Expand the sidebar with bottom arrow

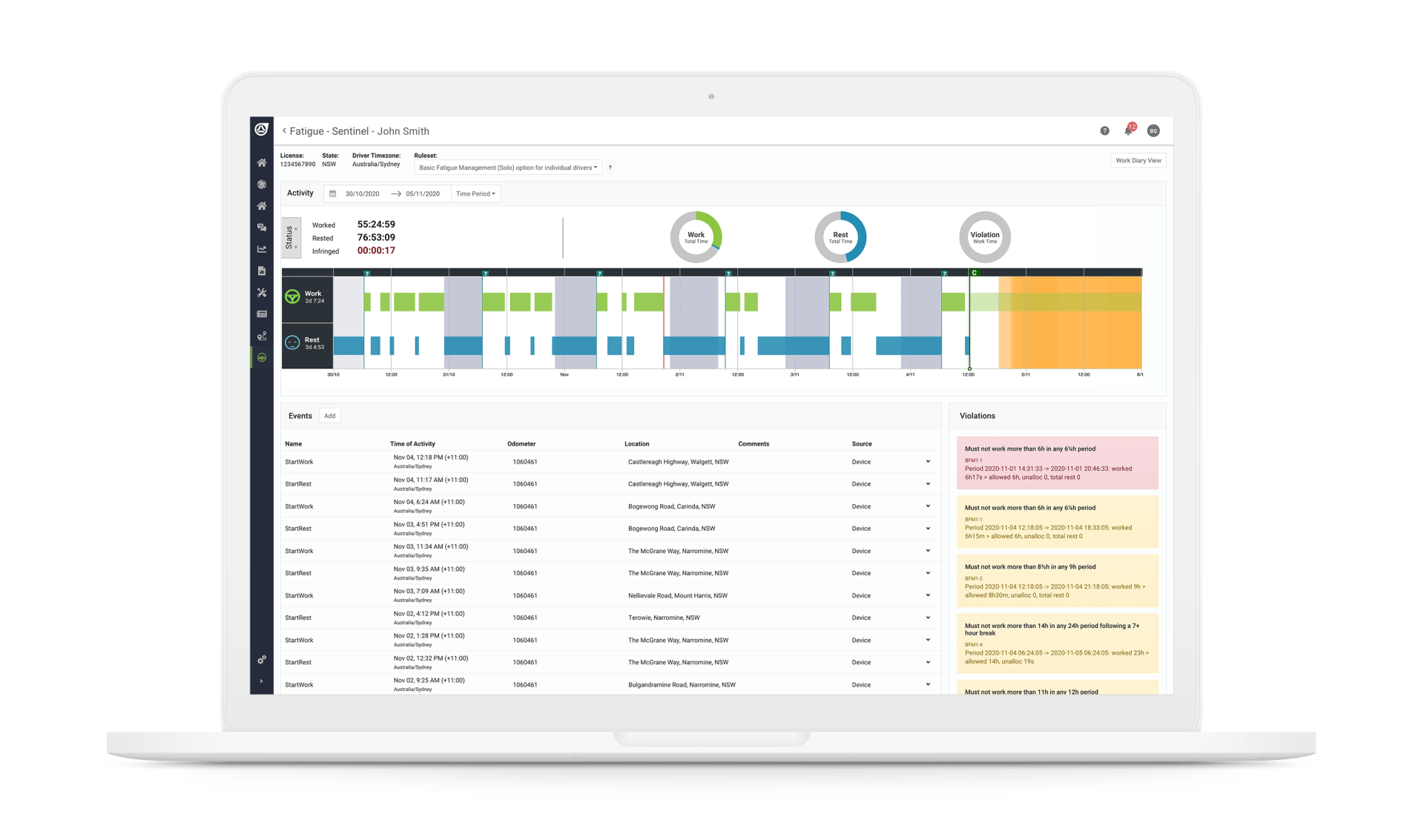pyautogui.click(x=261, y=681)
